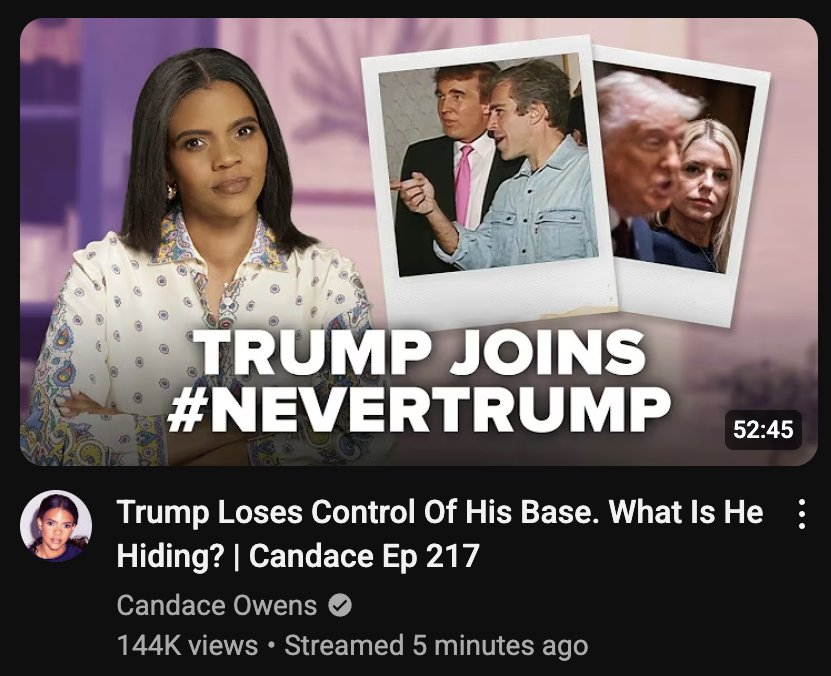Click the verified checkmark badge beside channel name

[340, 605]
